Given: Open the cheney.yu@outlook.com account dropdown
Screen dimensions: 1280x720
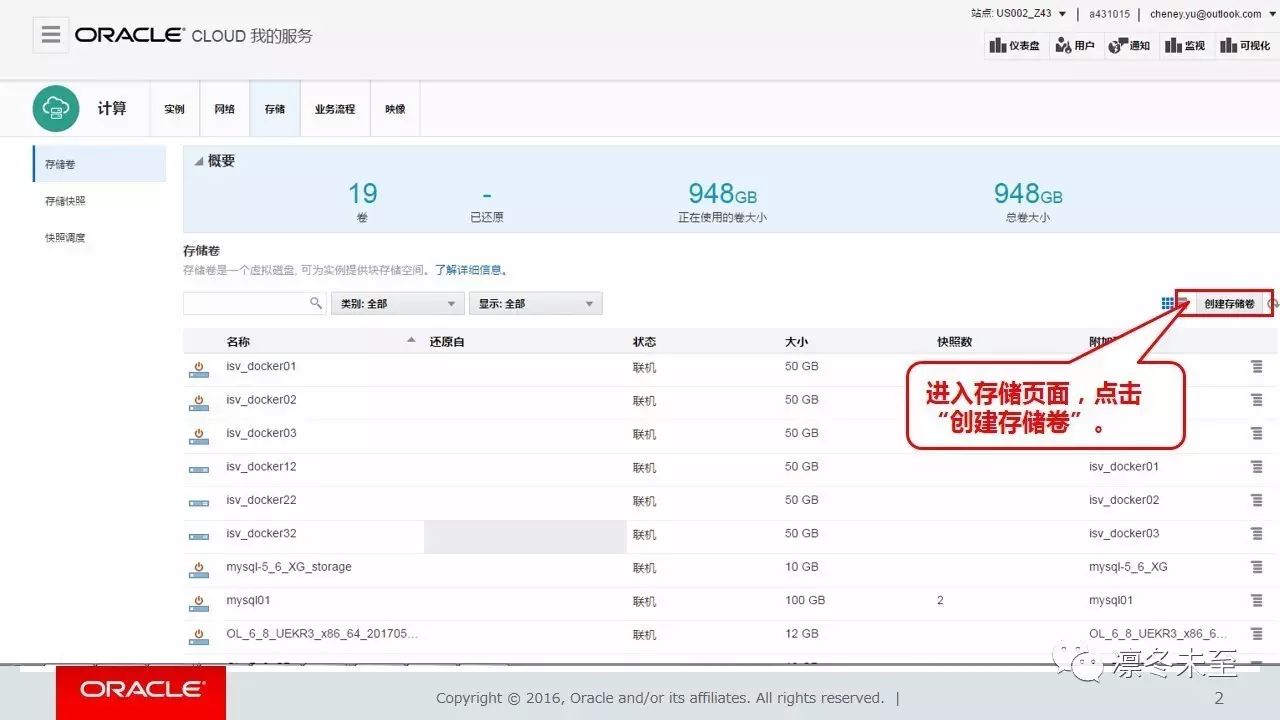Looking at the screenshot, I should (x=1212, y=14).
